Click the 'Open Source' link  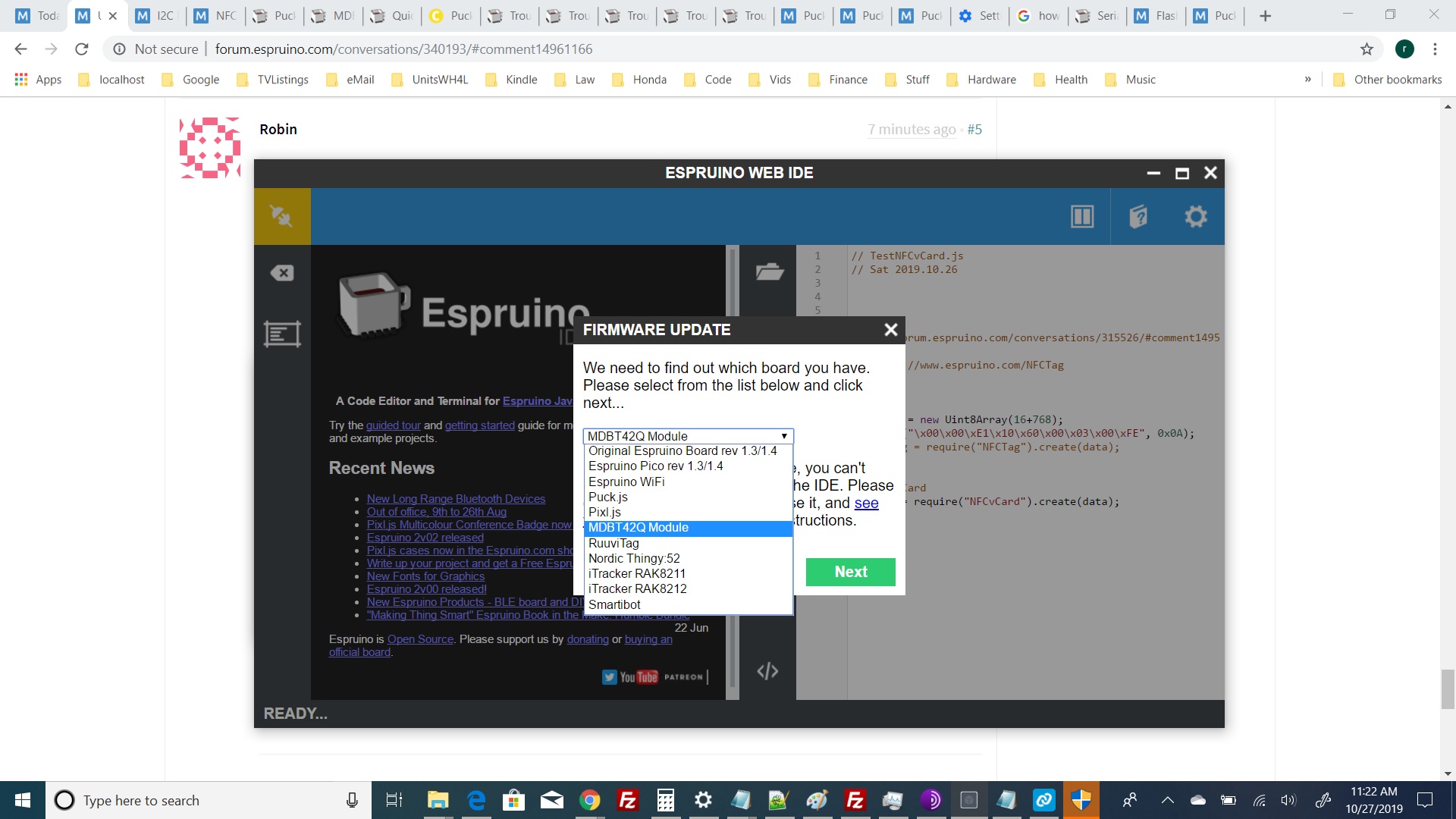point(420,639)
